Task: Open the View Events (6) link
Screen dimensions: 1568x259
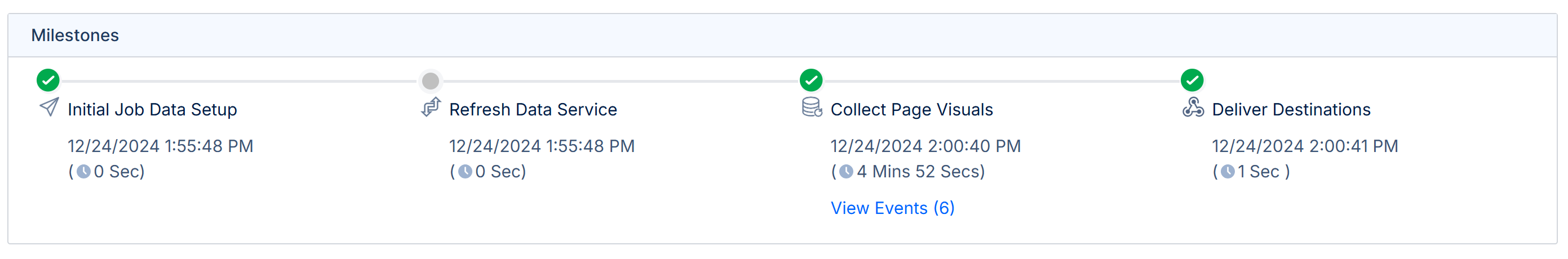Action: click(892, 208)
